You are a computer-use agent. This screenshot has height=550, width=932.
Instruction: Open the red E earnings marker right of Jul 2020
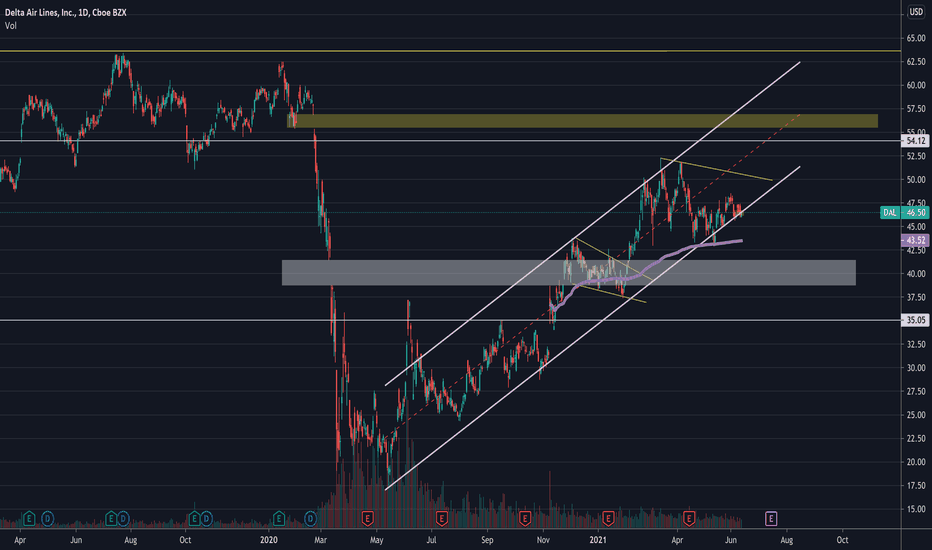(x=442, y=518)
